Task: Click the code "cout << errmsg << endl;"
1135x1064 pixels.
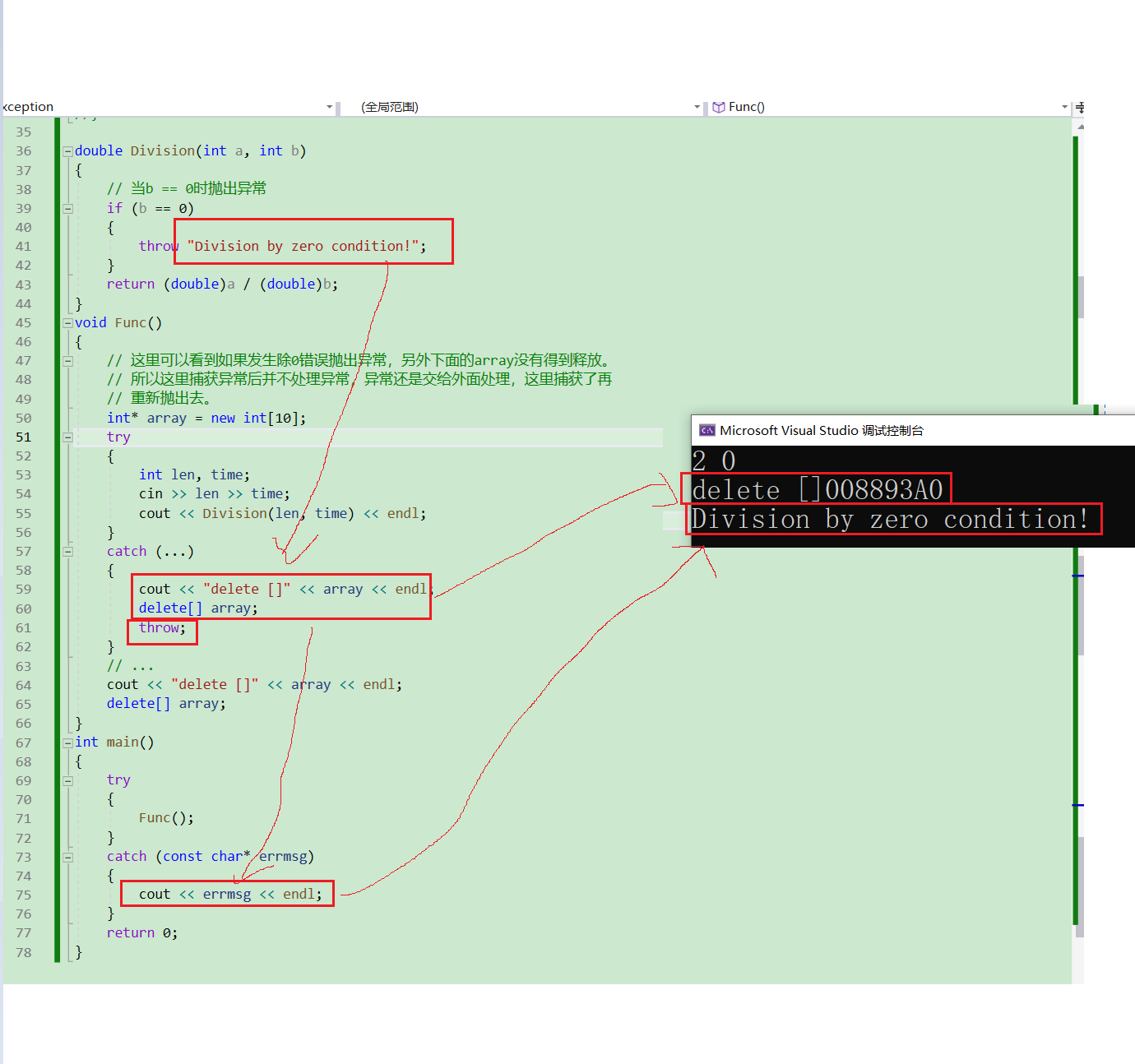Action: (x=230, y=895)
